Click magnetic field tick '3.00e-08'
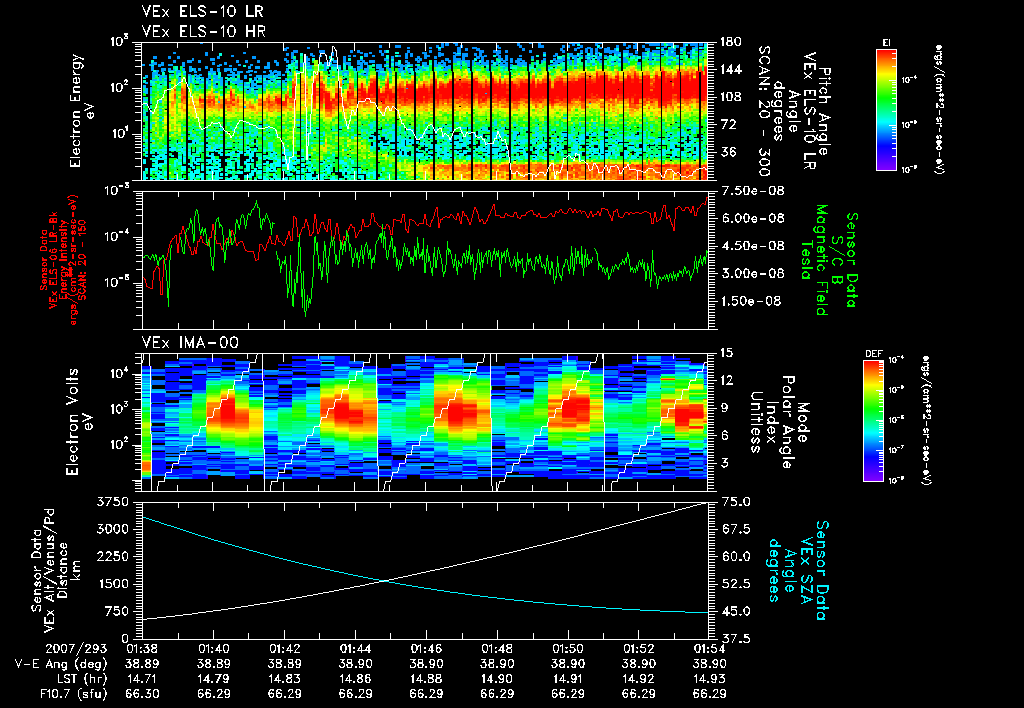Viewport: 1024px width, 708px height. [x=752, y=273]
